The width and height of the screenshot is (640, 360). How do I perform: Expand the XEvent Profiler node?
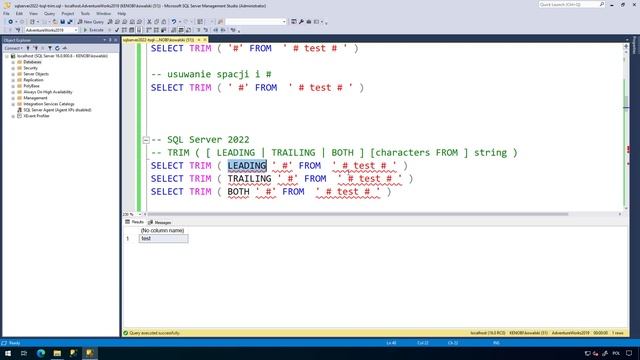tap(13, 116)
